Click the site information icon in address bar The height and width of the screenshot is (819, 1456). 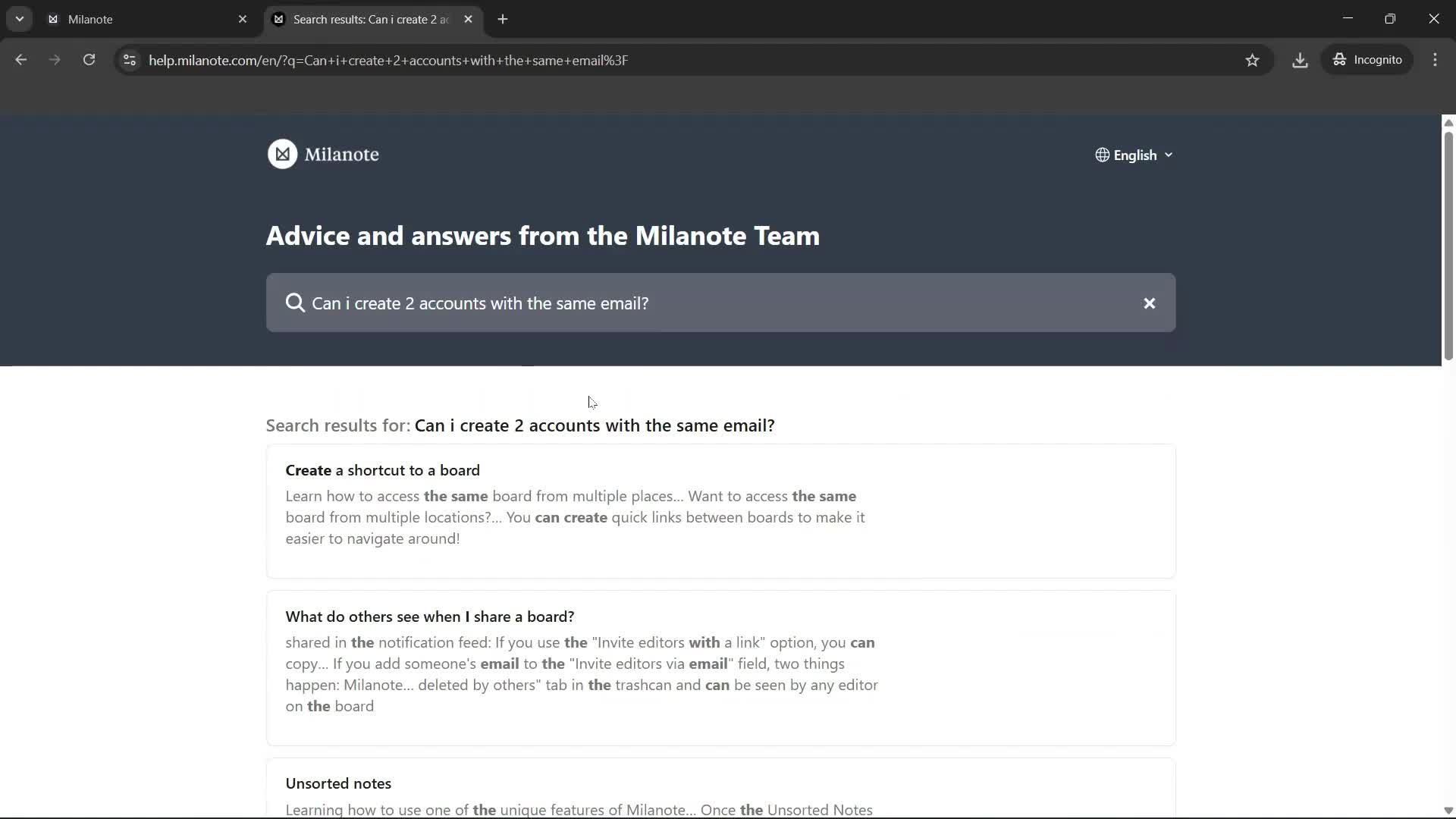coord(129,60)
